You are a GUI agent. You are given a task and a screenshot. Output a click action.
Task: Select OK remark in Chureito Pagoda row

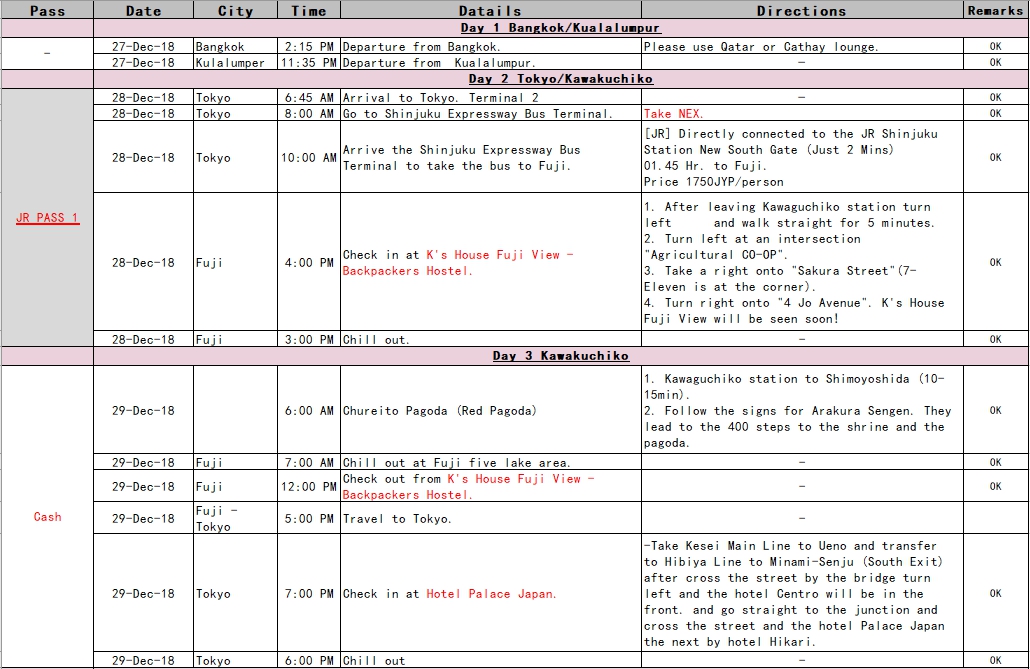(996, 410)
